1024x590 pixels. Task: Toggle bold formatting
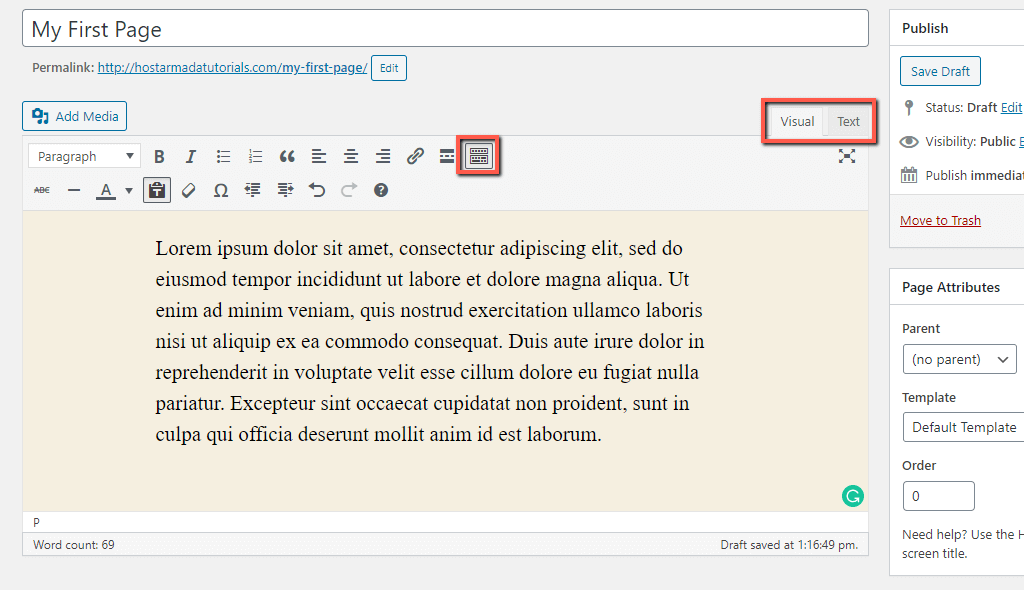[x=159, y=157]
